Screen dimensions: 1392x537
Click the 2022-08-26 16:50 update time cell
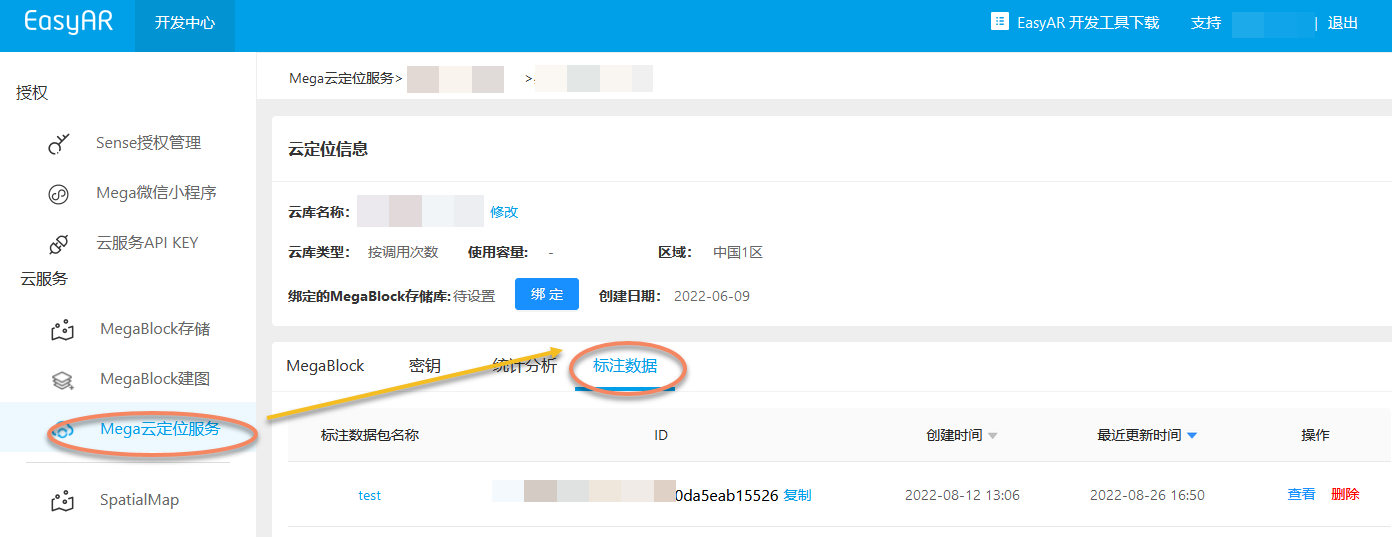pyautogui.click(x=1147, y=495)
